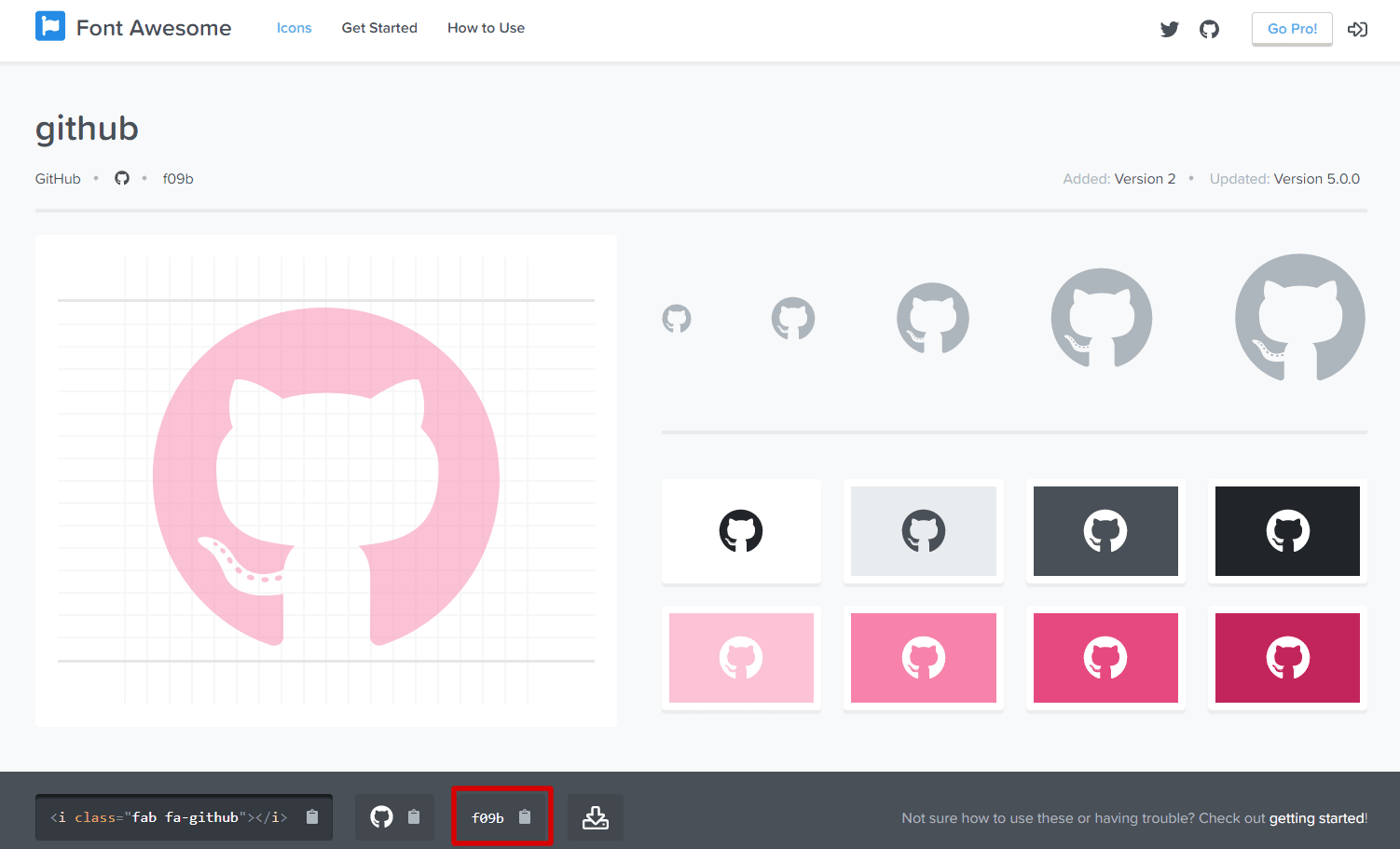The height and width of the screenshot is (849, 1400).
Task: Pick the darkest crimson color swatch
Action: click(1287, 658)
